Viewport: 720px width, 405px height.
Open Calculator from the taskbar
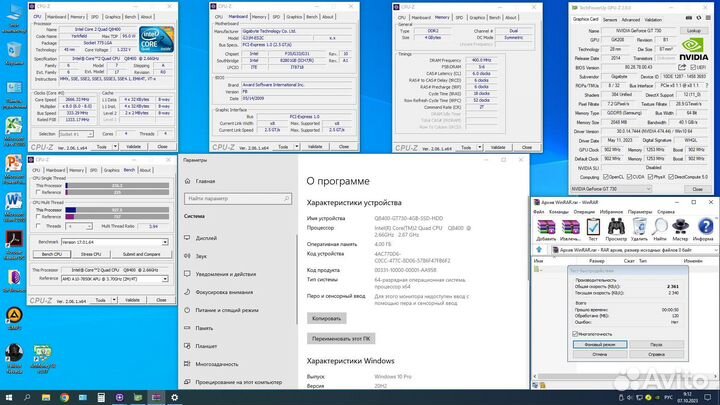tap(101, 397)
